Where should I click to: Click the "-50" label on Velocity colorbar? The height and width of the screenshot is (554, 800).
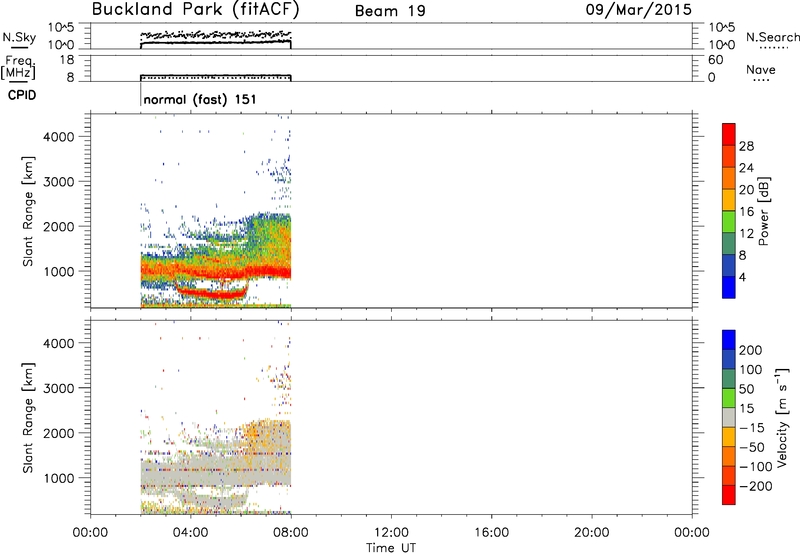coord(752,447)
